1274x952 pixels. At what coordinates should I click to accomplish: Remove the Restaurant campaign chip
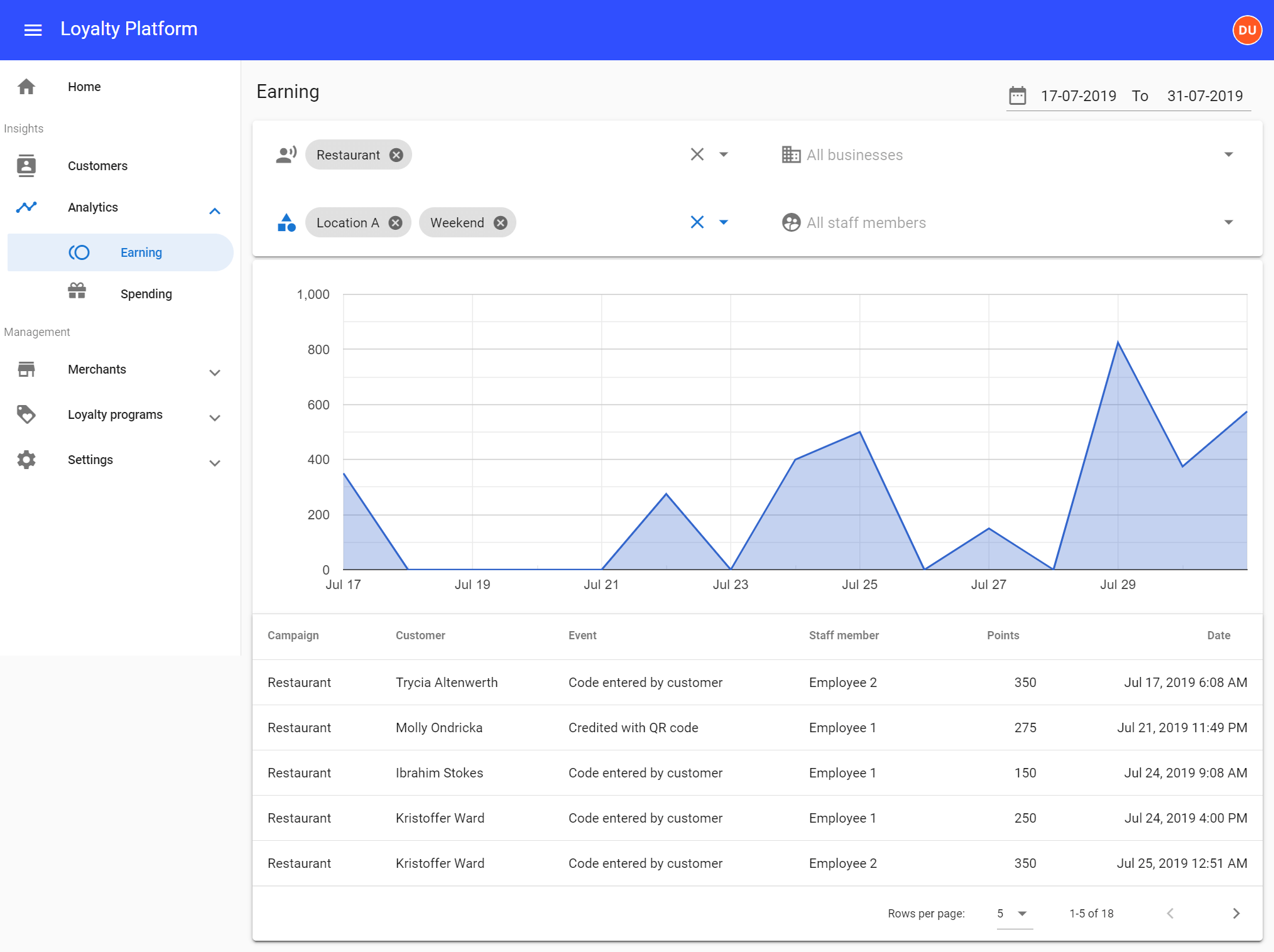tap(396, 155)
